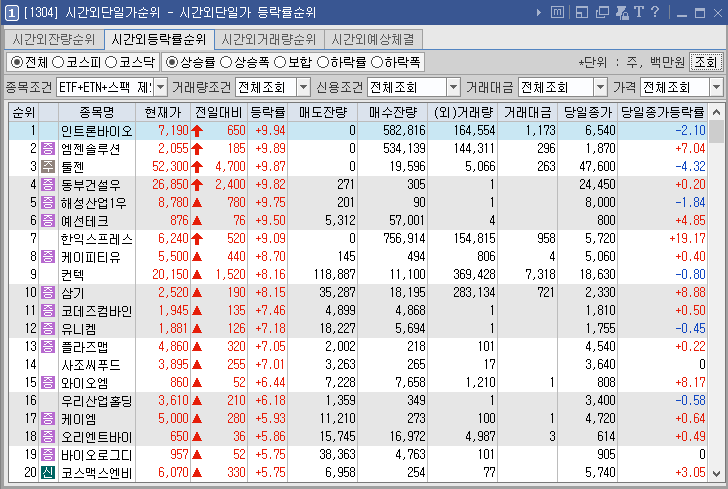This screenshot has width=728, height=489.
Task: Click the 증 badge next to 유니켐
Action: [48, 329]
